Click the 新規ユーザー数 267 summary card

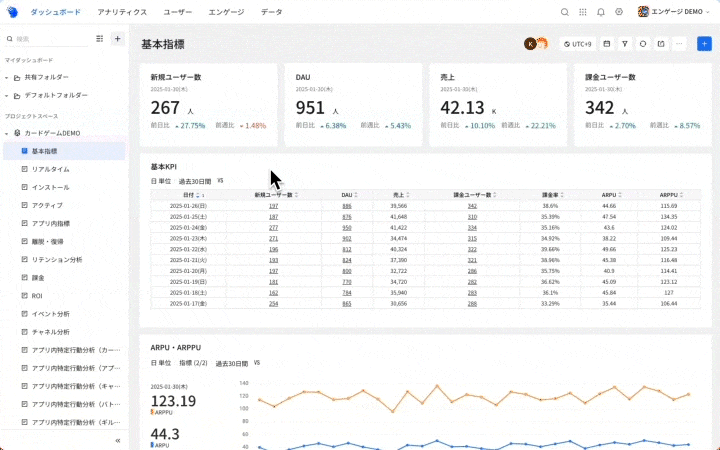(x=208, y=105)
